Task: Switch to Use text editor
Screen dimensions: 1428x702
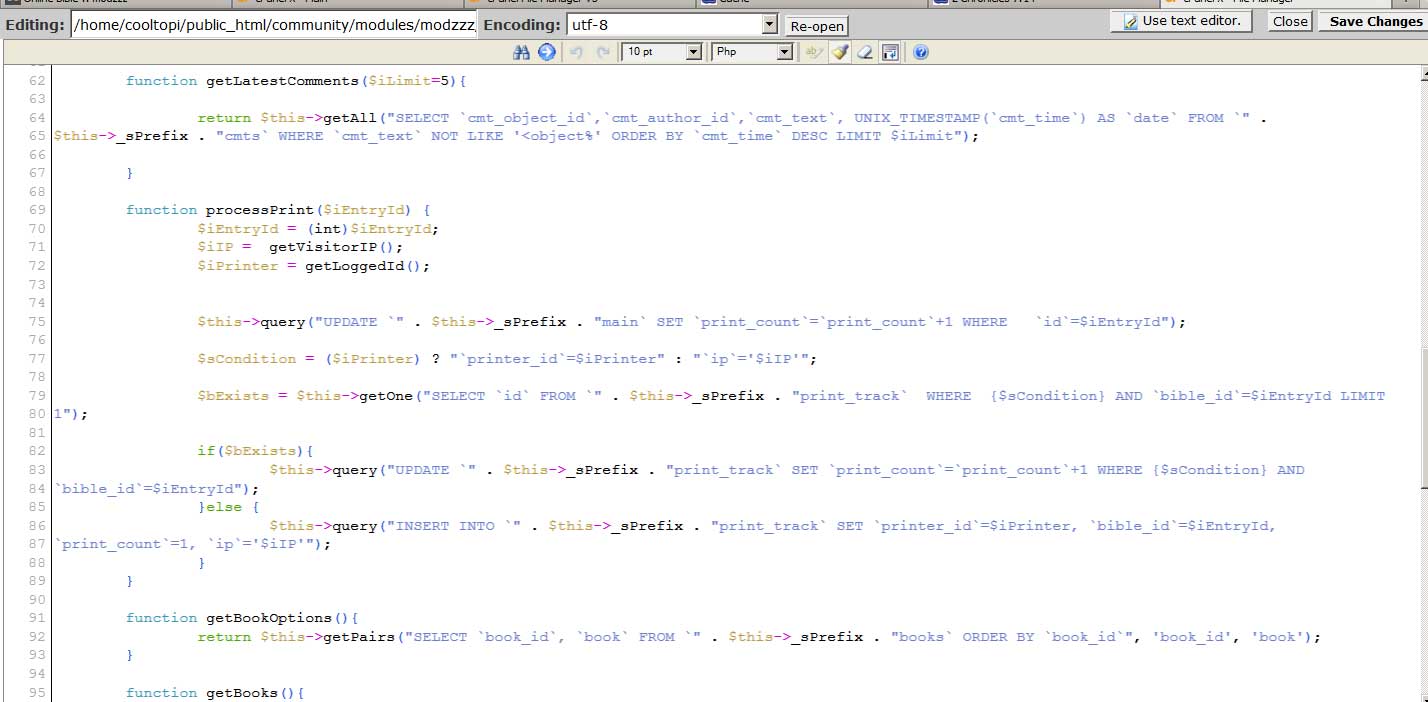Action: pos(1182,21)
